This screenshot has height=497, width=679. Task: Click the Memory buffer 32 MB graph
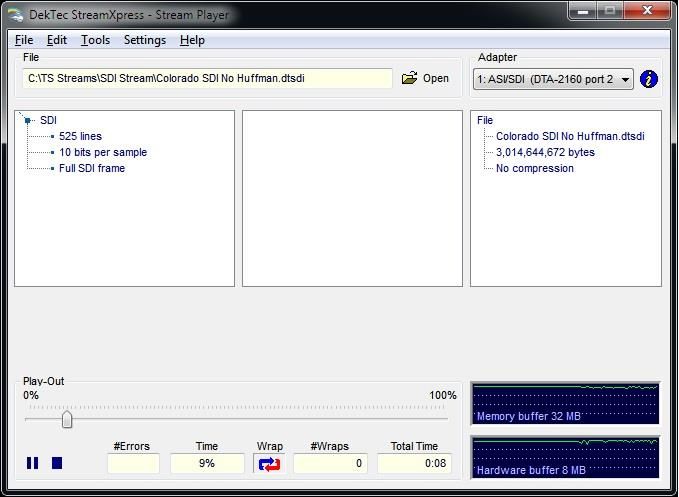coord(565,403)
